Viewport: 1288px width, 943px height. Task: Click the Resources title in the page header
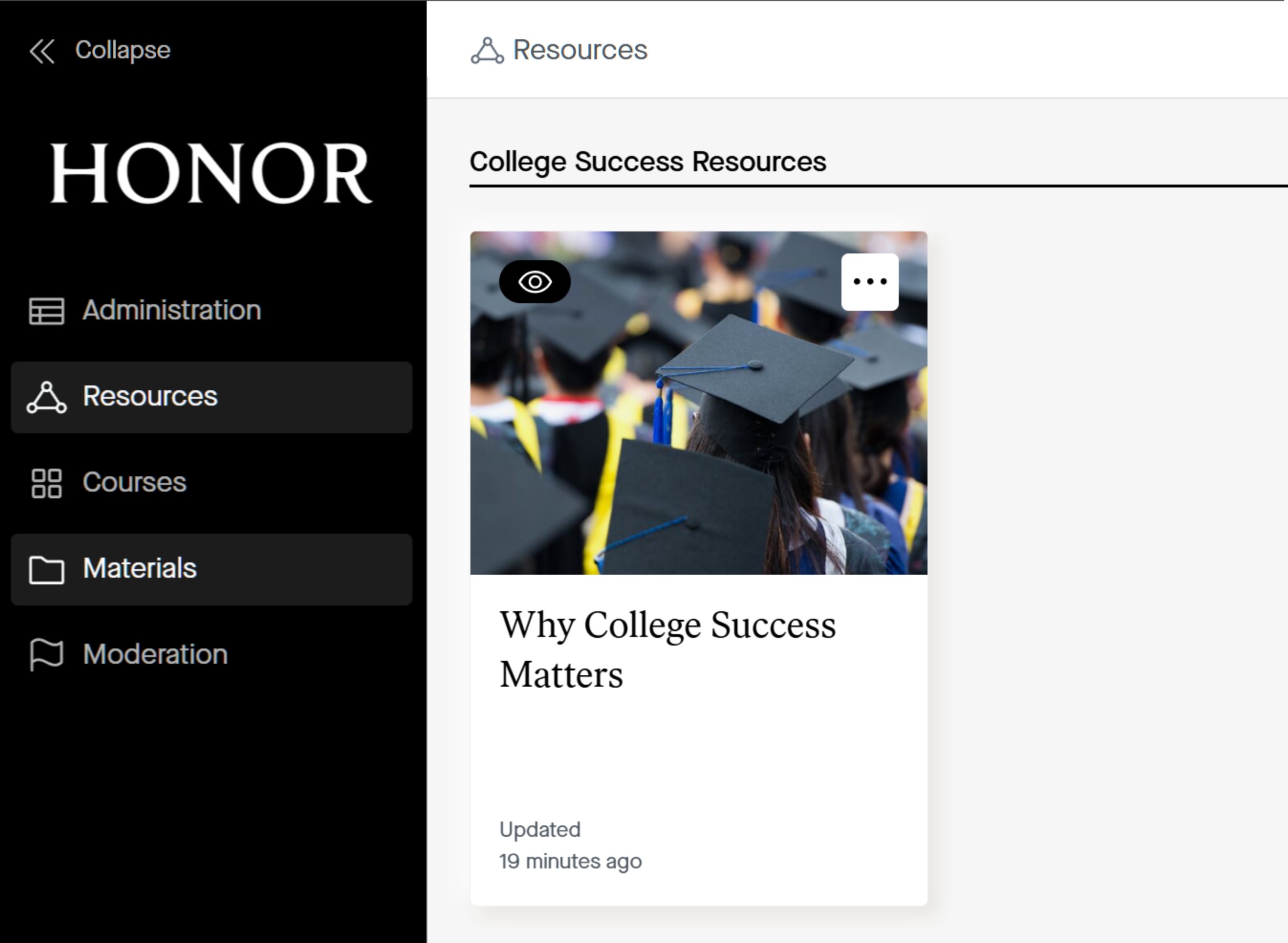pos(580,50)
